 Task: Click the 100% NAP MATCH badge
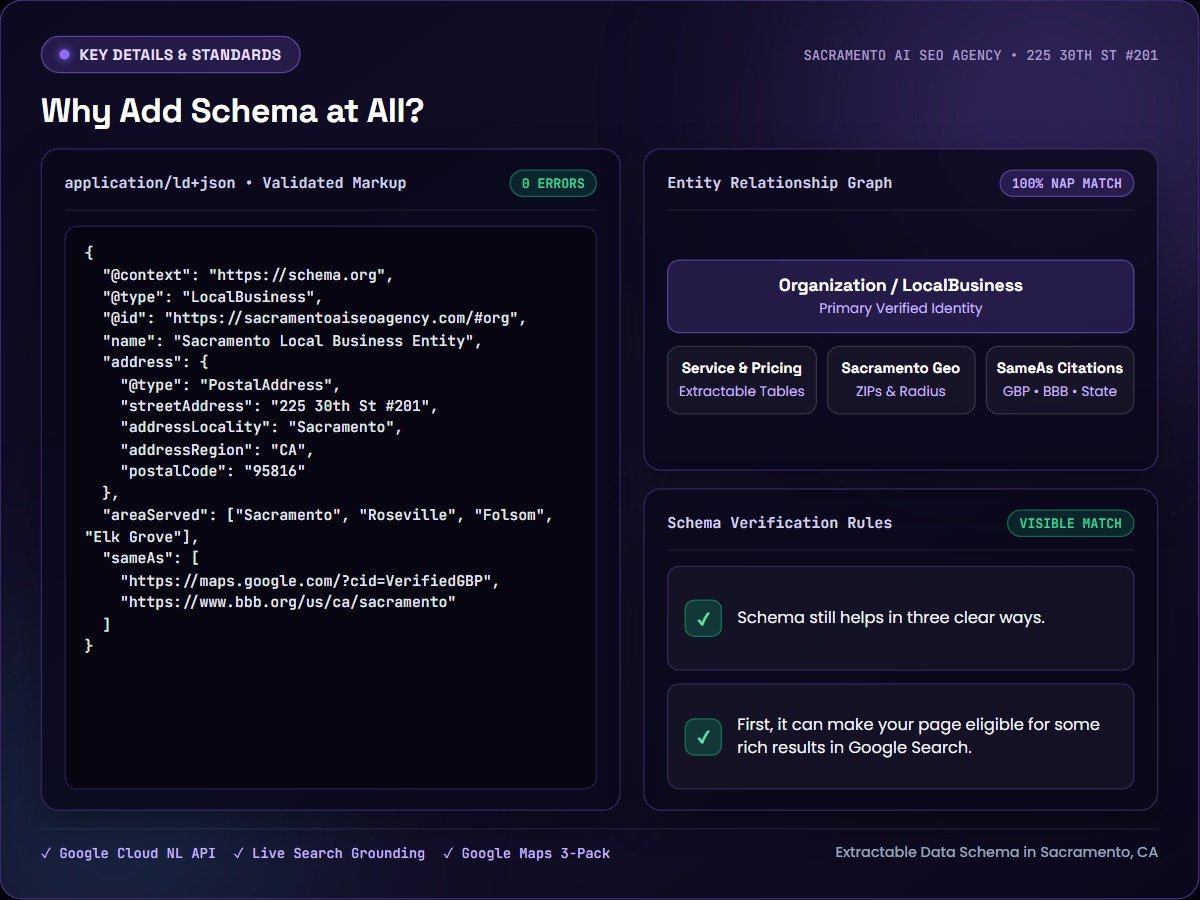coord(1066,183)
